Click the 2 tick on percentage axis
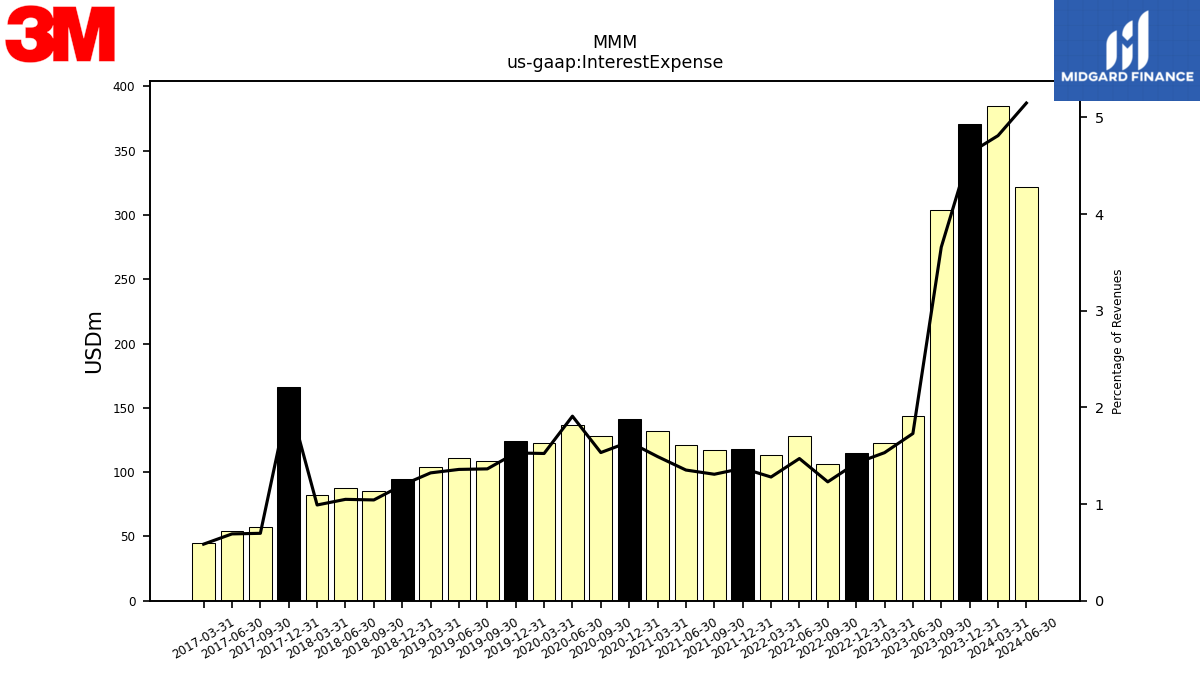 point(1099,408)
